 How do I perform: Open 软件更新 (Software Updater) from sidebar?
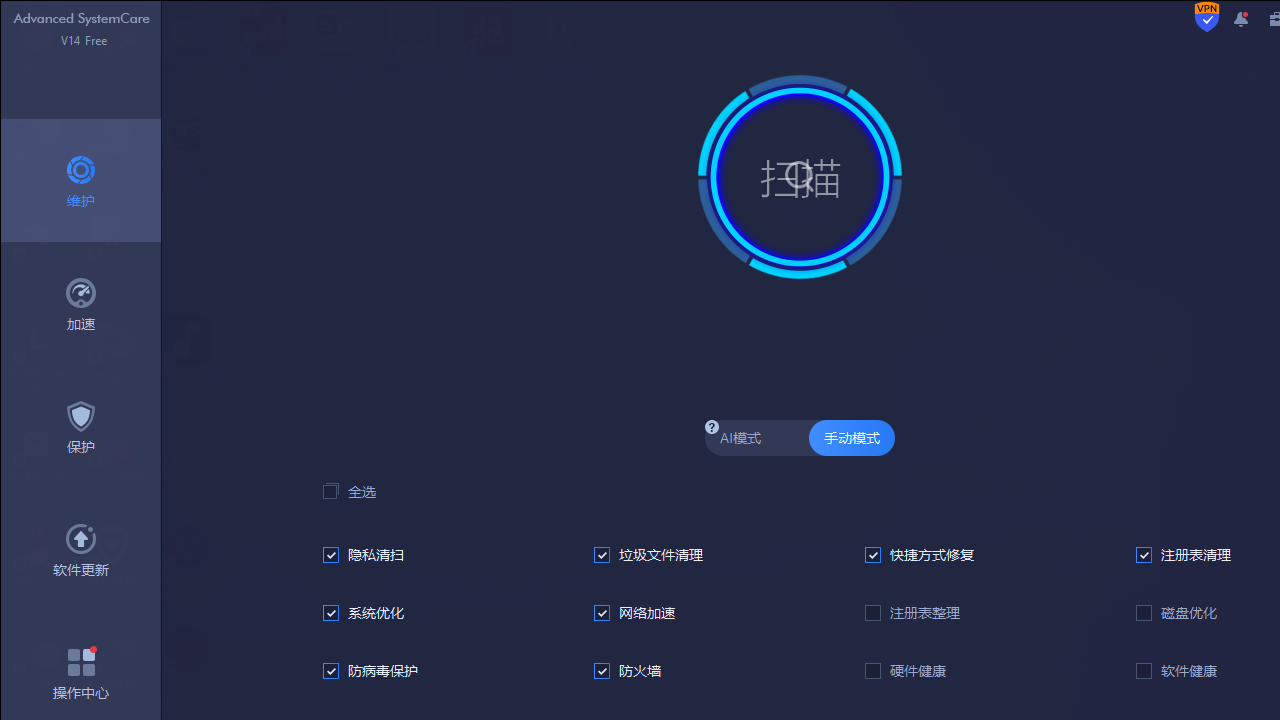pos(80,550)
